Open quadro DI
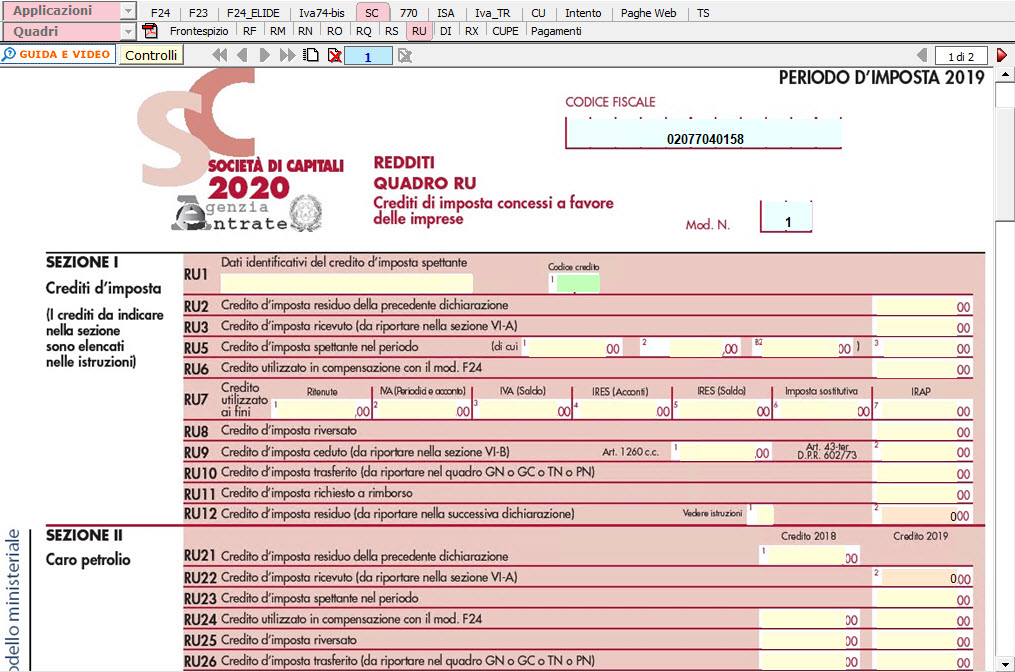The width and height of the screenshot is (1015, 672). pos(445,31)
